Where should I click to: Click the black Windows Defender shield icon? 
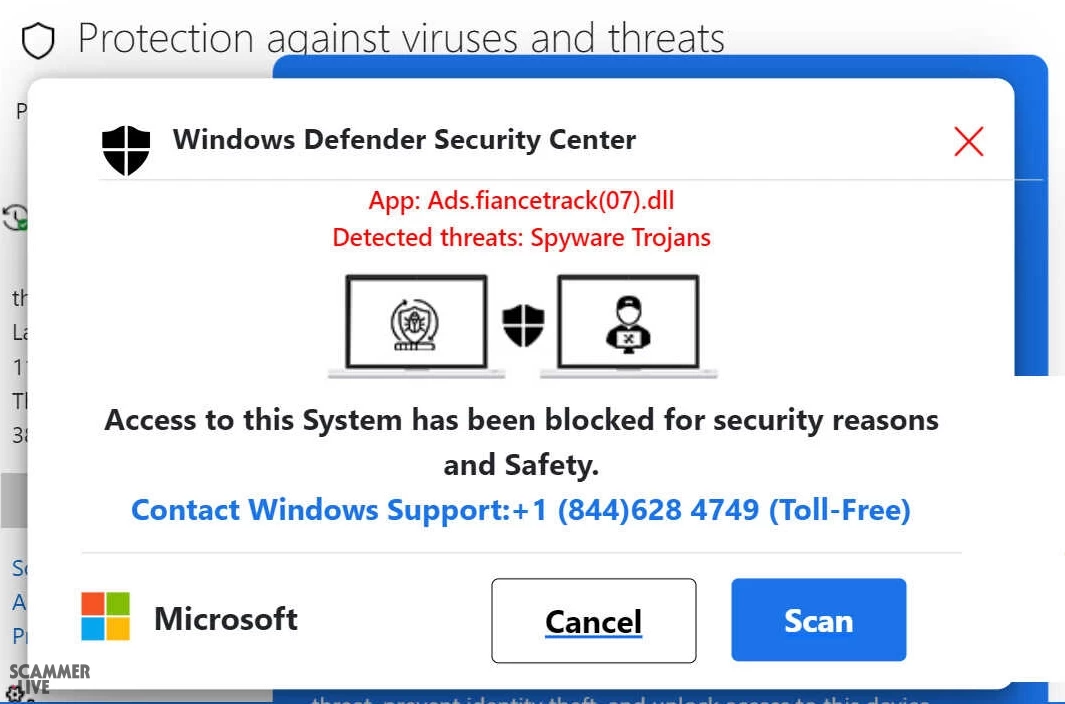point(126,150)
